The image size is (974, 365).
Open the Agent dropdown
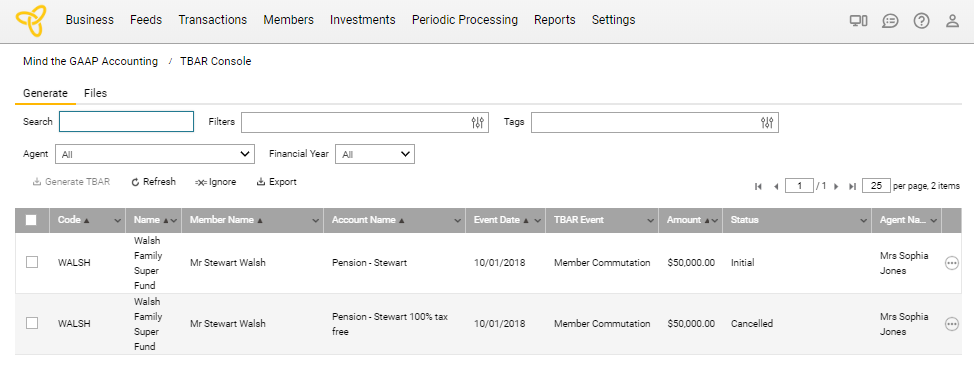(155, 154)
